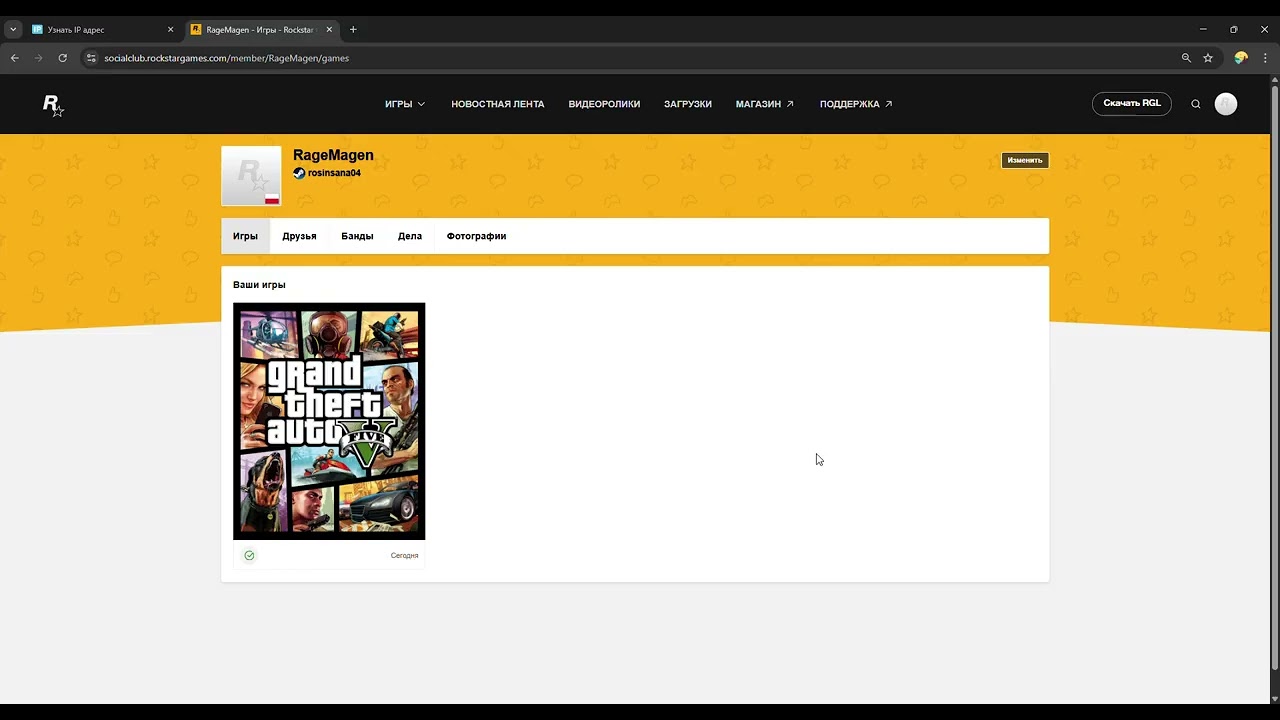Switch to the Друзья profile tab

(299, 236)
